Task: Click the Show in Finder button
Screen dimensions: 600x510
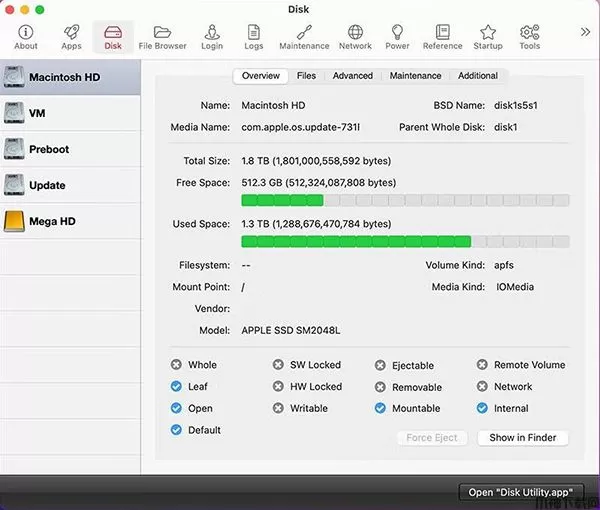Action: click(522, 438)
